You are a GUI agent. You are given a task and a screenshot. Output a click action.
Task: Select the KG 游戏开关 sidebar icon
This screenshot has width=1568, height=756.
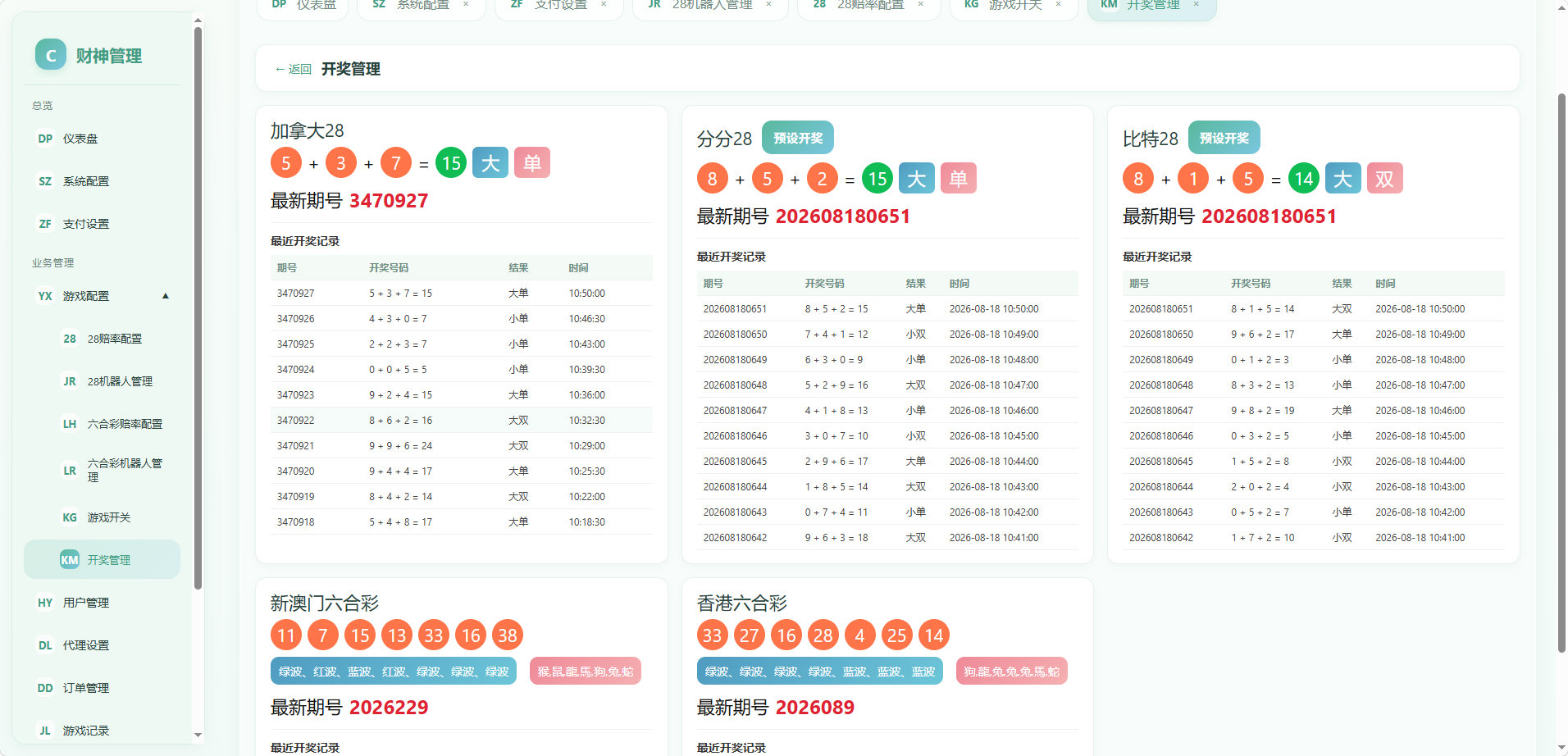70,517
